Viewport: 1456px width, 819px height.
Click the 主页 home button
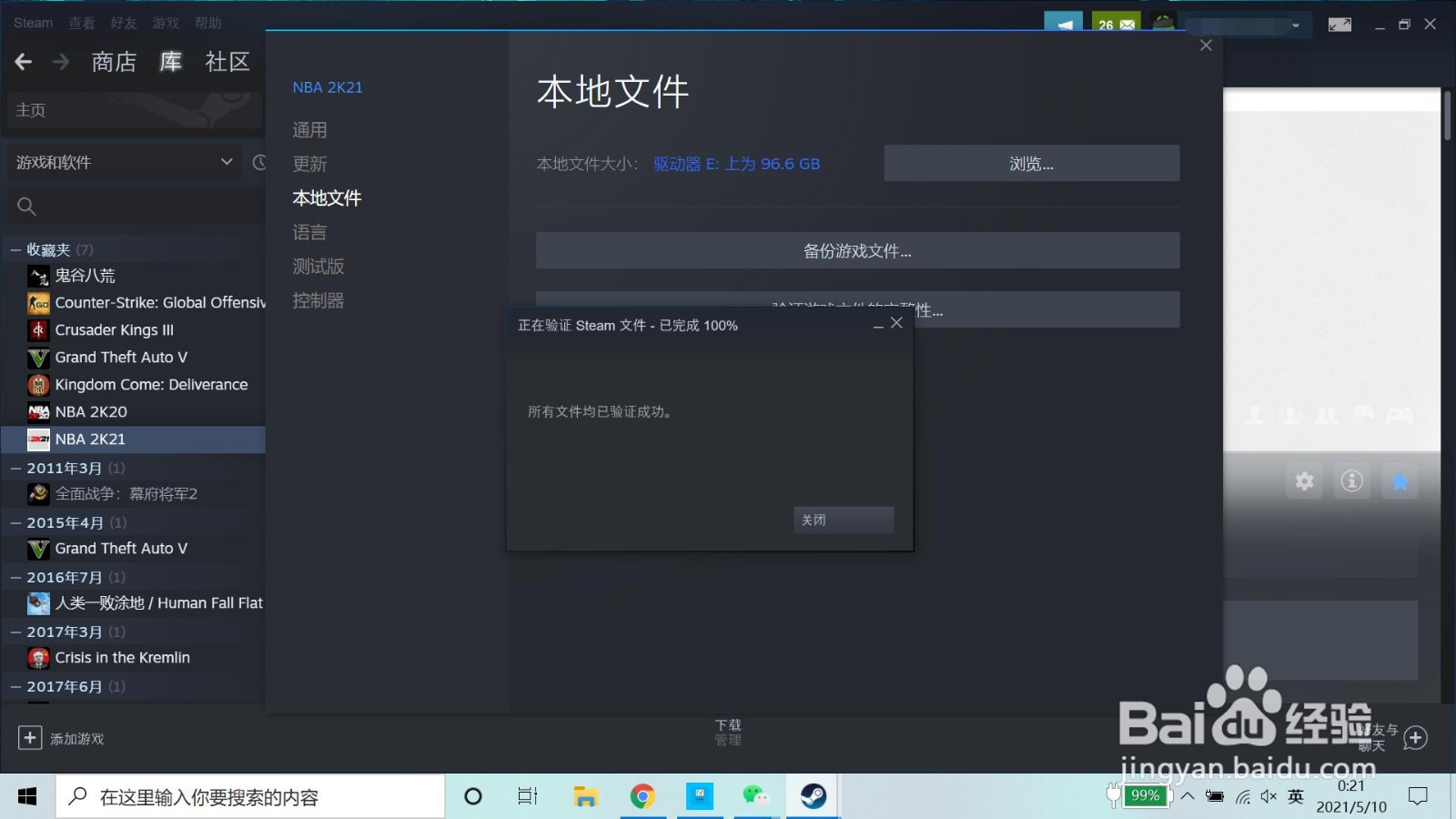[135, 110]
